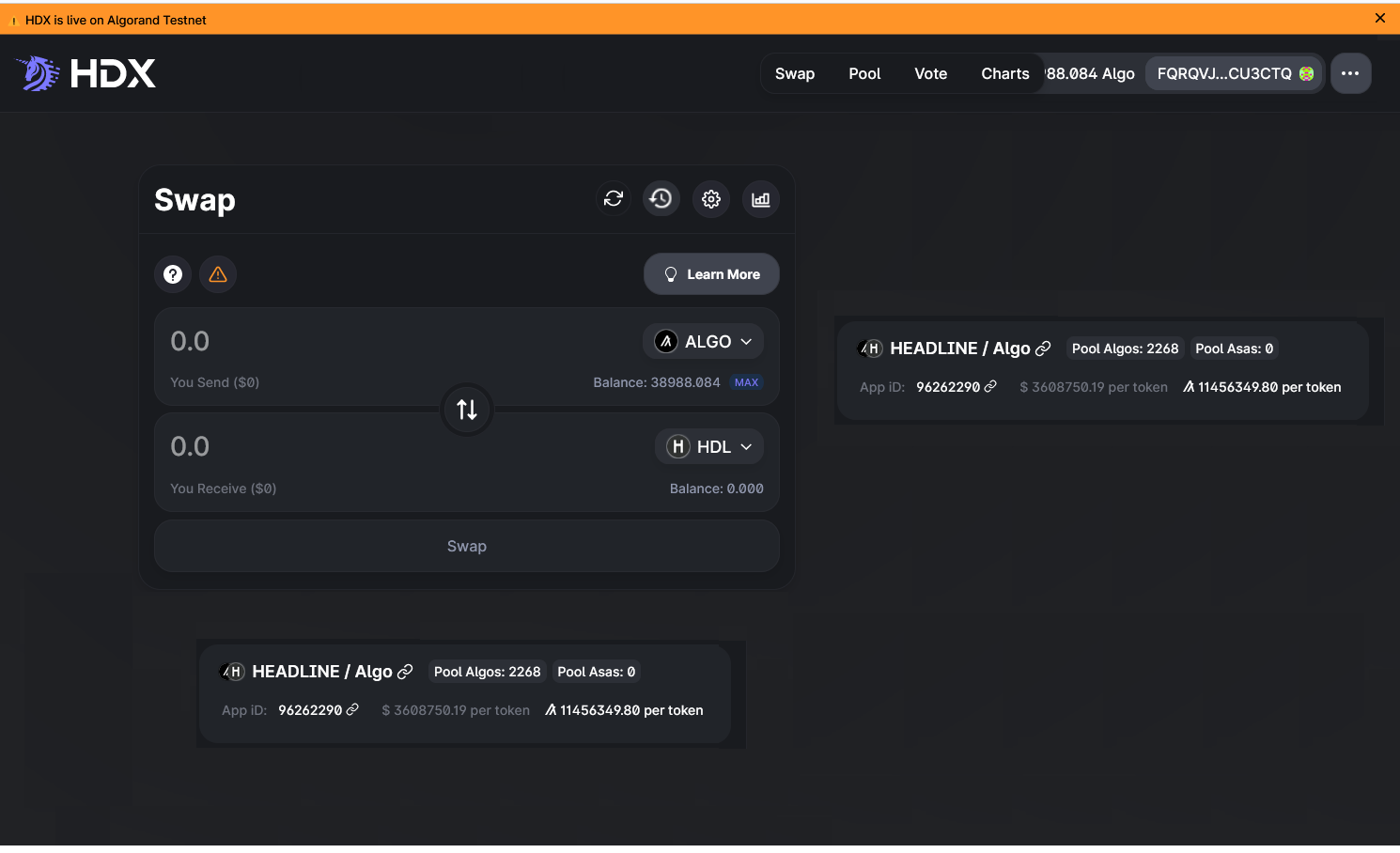Screen dimensions: 1400x853
Task: Click Pool Algos: 2268 badge in bottom card
Action: click(487, 672)
